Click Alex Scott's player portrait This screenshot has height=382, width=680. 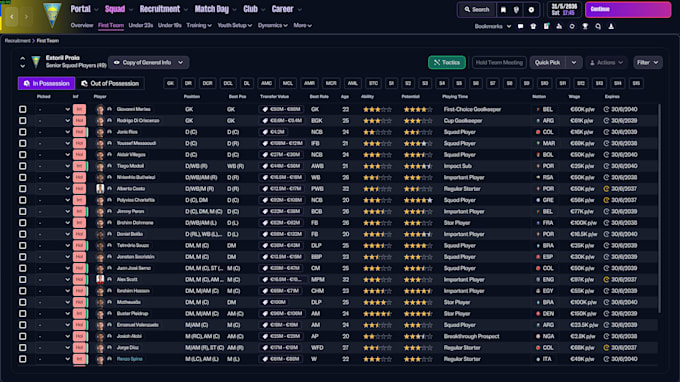tap(100, 280)
